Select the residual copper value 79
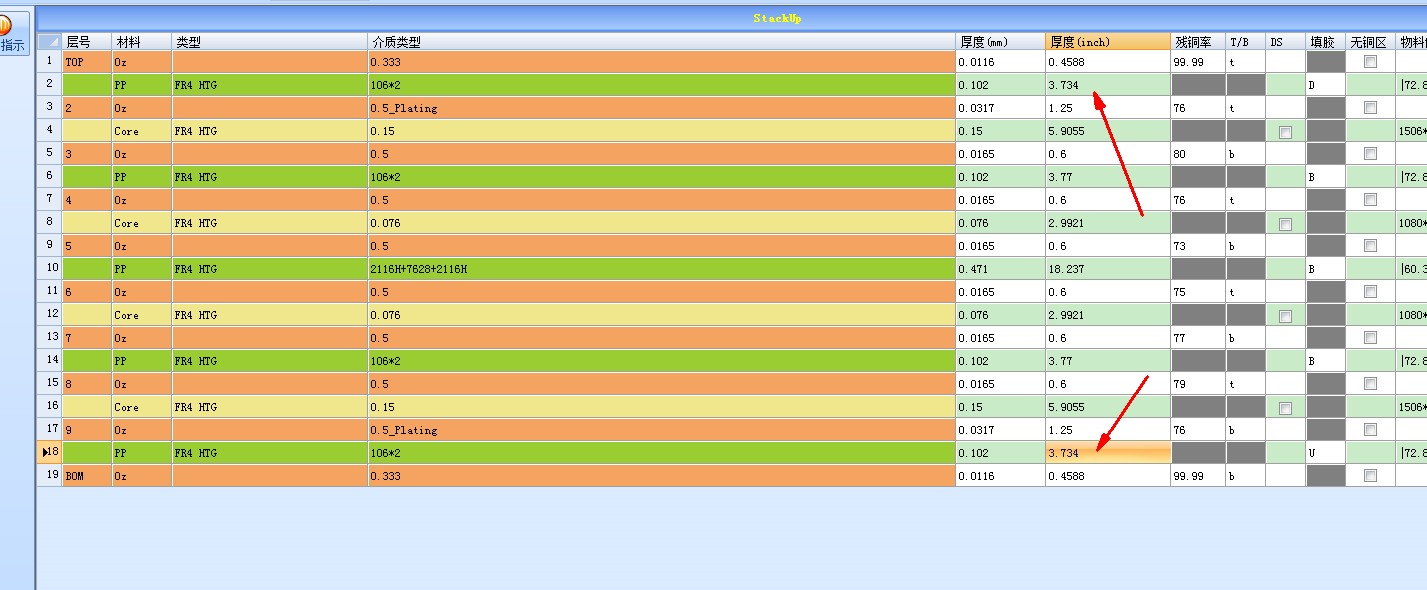 (1198, 384)
